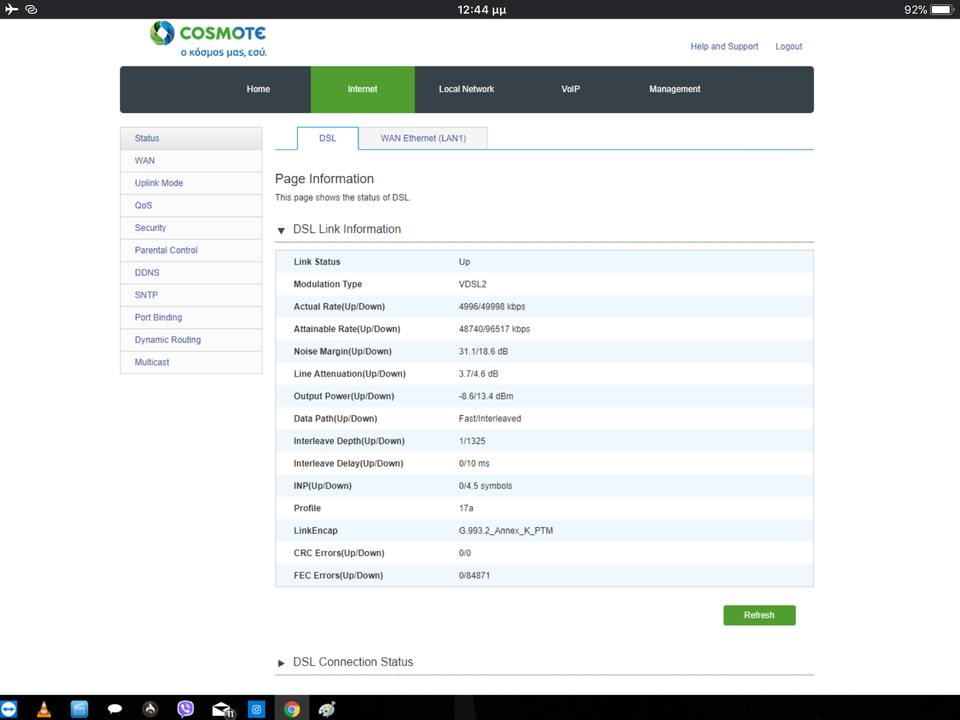Click INP value '0/4.5 symbols'
The width and height of the screenshot is (960, 720).
pos(485,486)
